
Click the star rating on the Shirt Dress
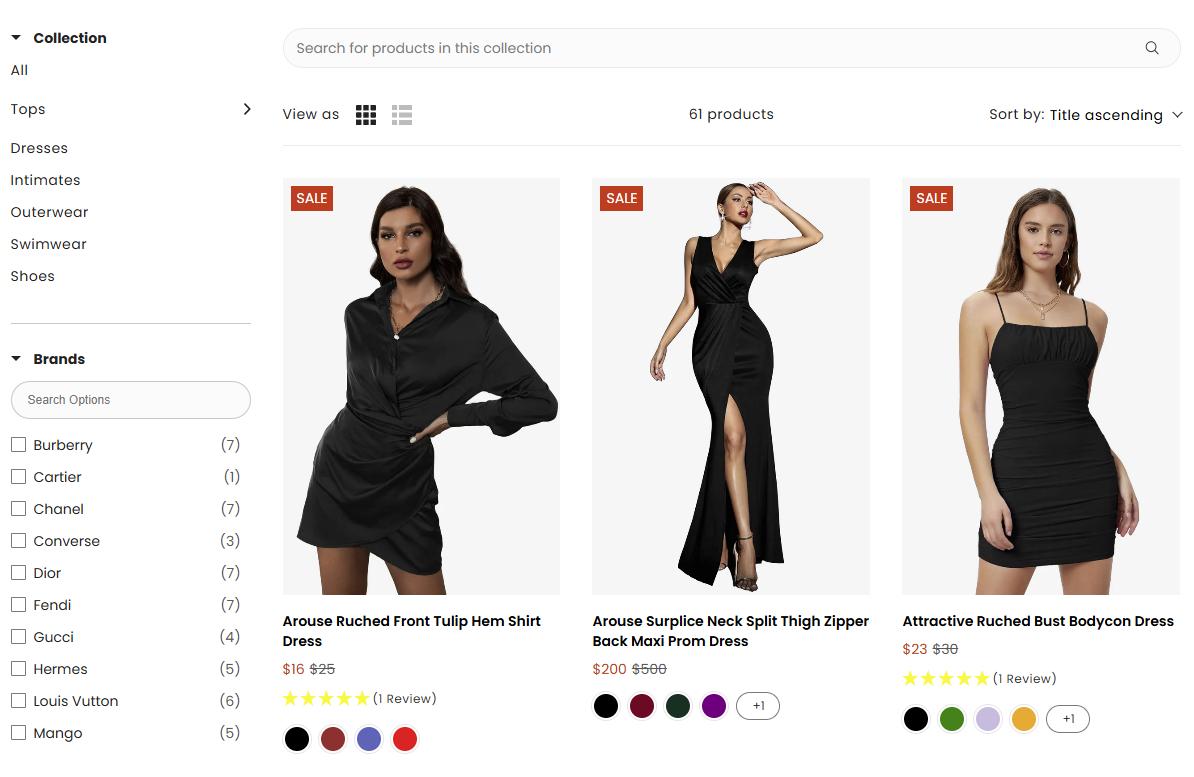[x=326, y=698]
